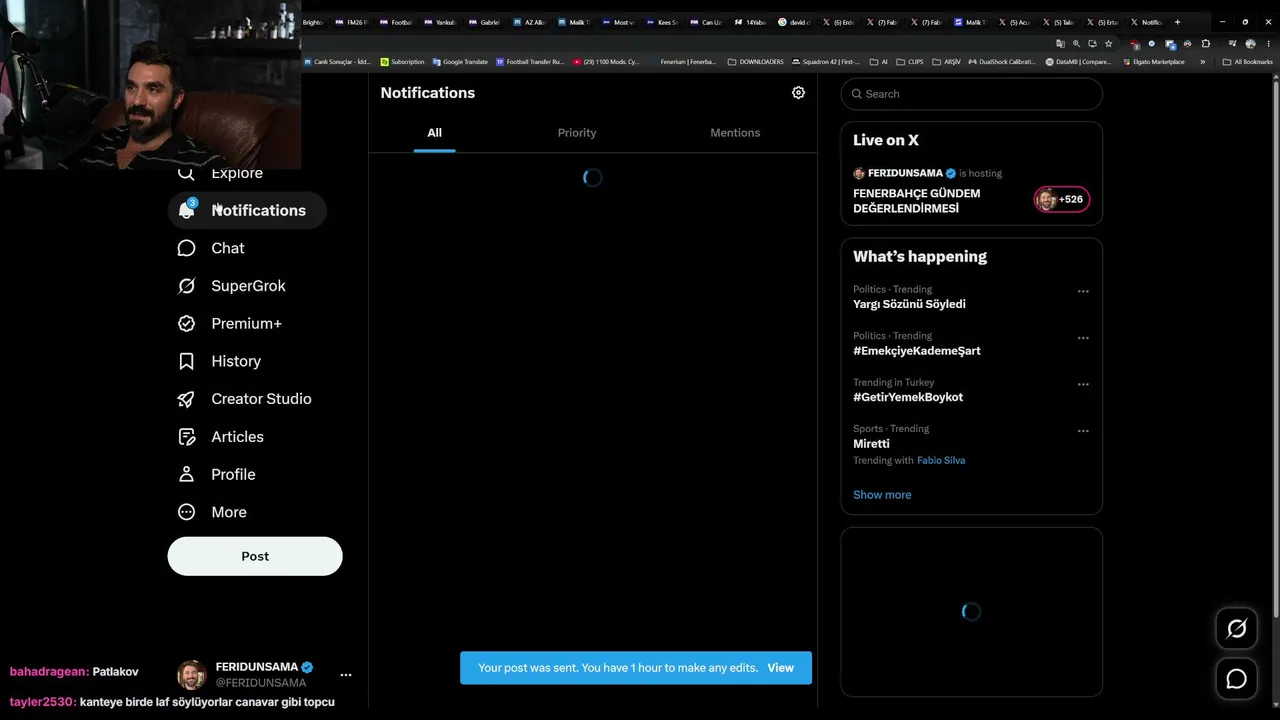Open Chat via its speech bubble icon
1280x720 pixels.
click(186, 248)
